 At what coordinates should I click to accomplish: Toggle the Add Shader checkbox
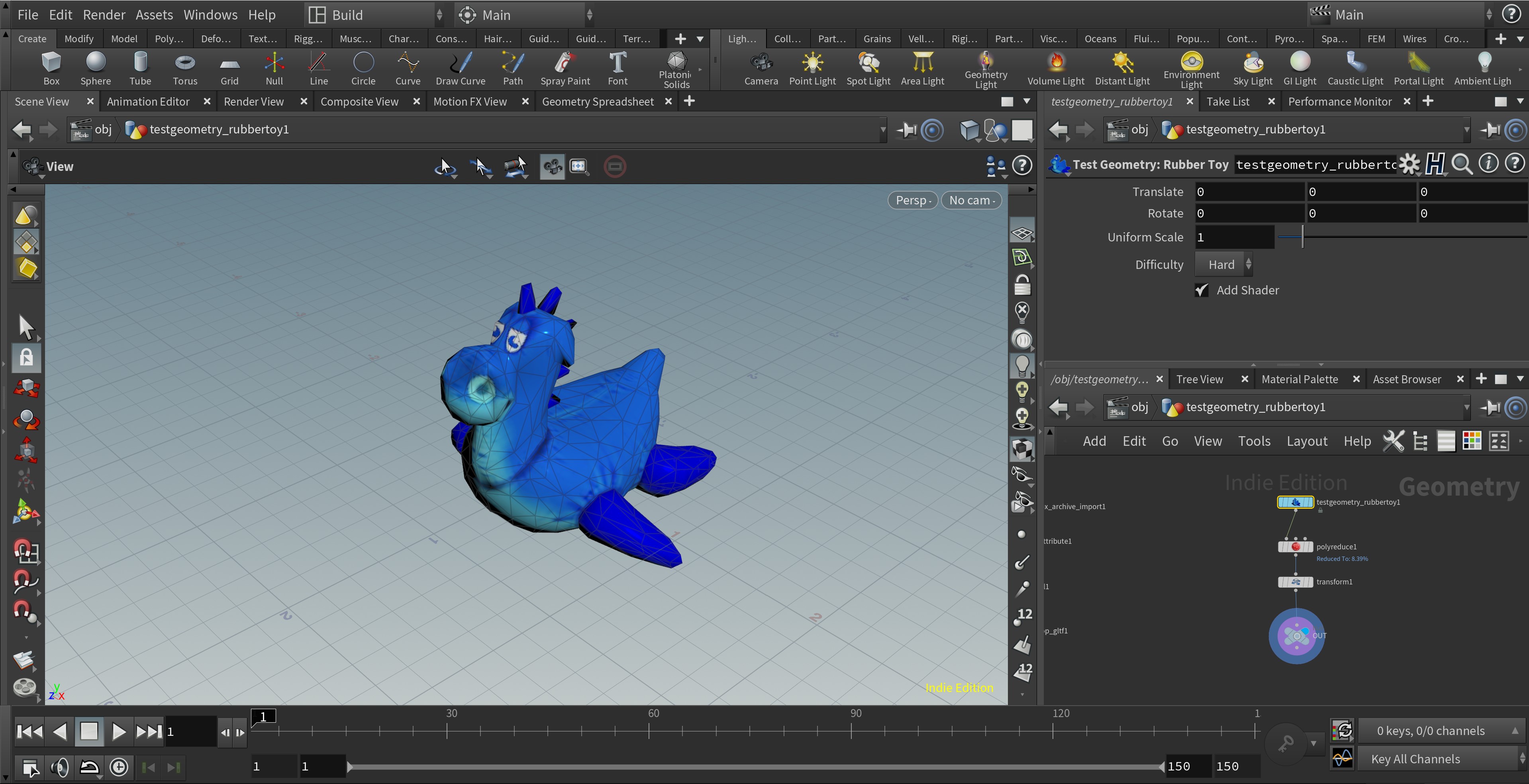coord(1202,290)
